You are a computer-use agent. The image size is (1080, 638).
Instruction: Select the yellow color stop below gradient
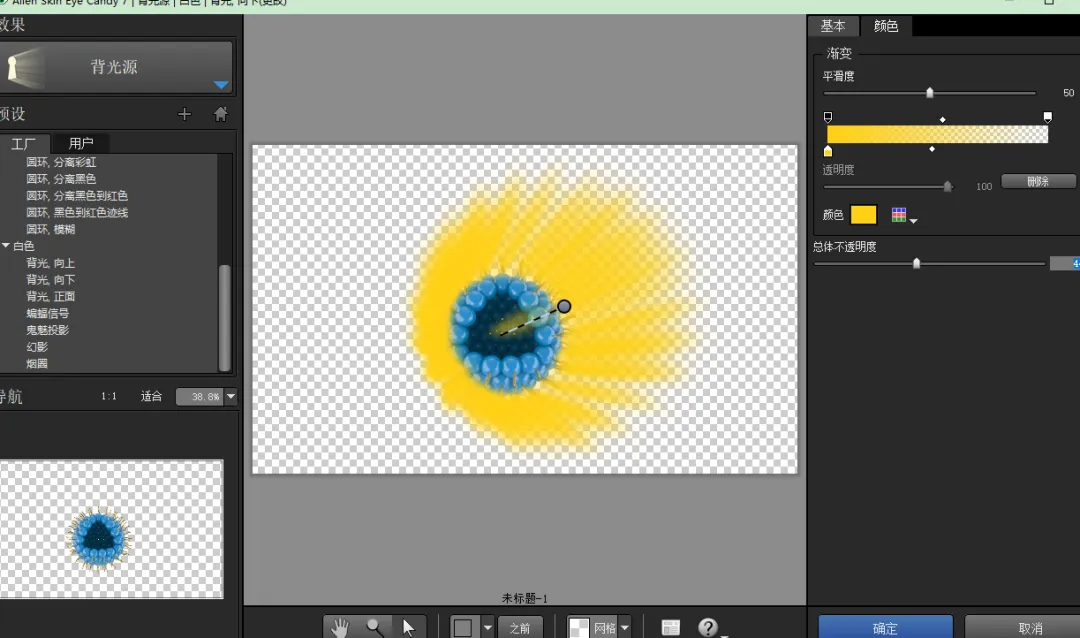[828, 150]
